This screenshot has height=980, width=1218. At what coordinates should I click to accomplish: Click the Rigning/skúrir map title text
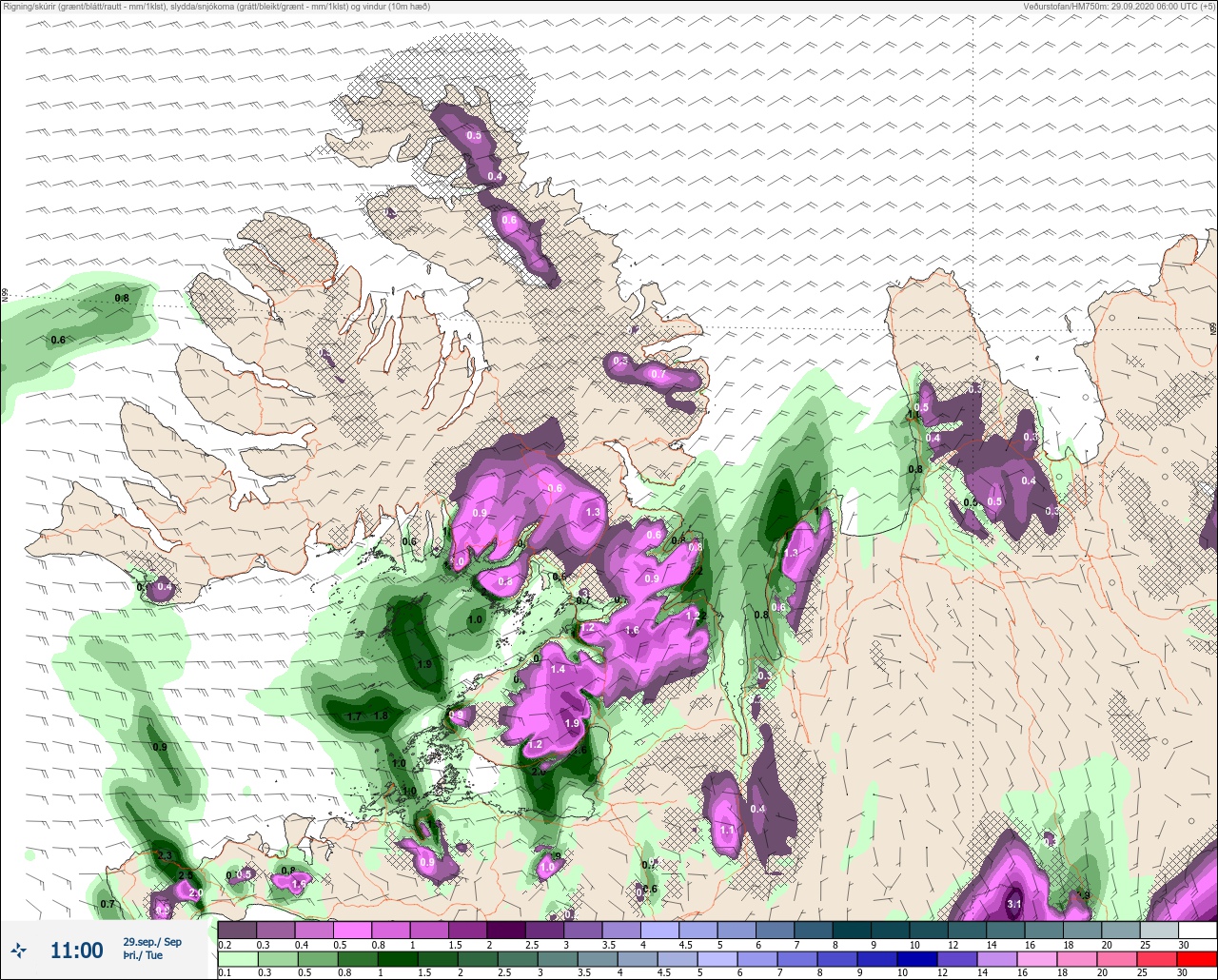tap(217, 7)
